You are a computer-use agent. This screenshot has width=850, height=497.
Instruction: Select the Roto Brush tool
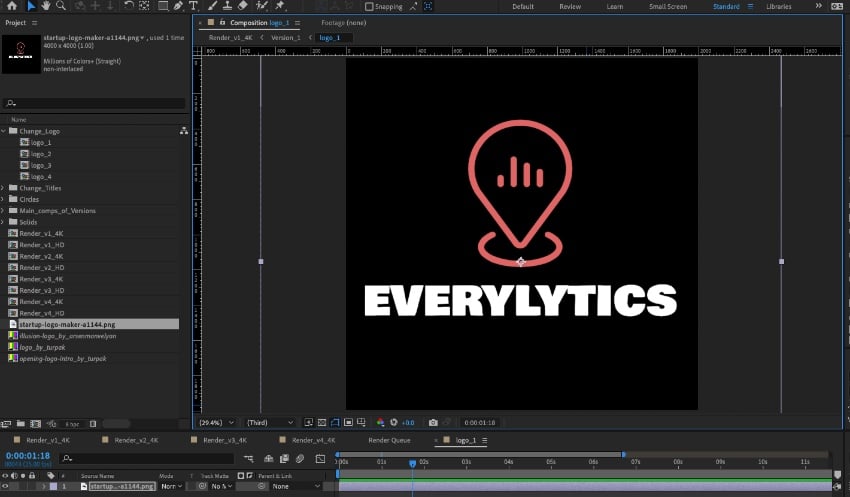(262, 6)
